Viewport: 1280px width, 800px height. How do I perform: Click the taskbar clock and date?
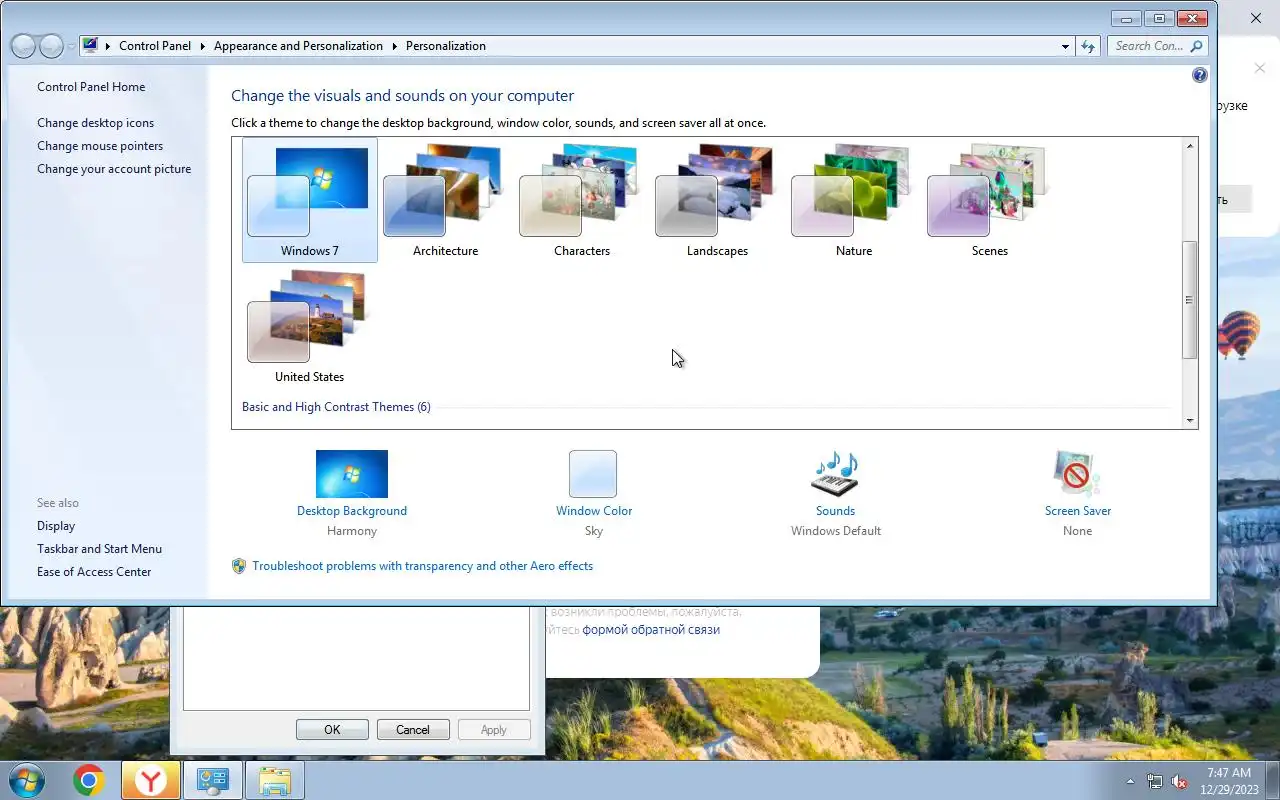click(1230, 781)
